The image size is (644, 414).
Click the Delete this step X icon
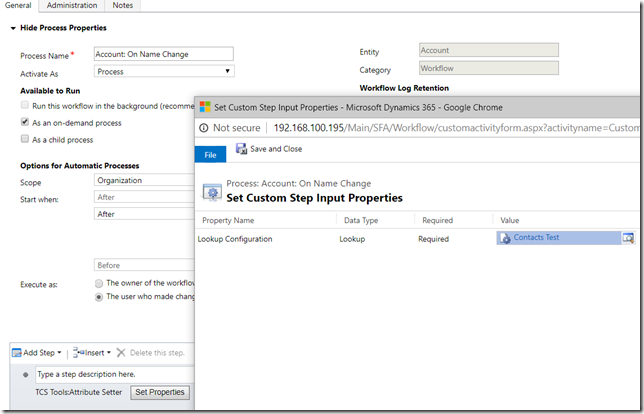[x=121, y=352]
